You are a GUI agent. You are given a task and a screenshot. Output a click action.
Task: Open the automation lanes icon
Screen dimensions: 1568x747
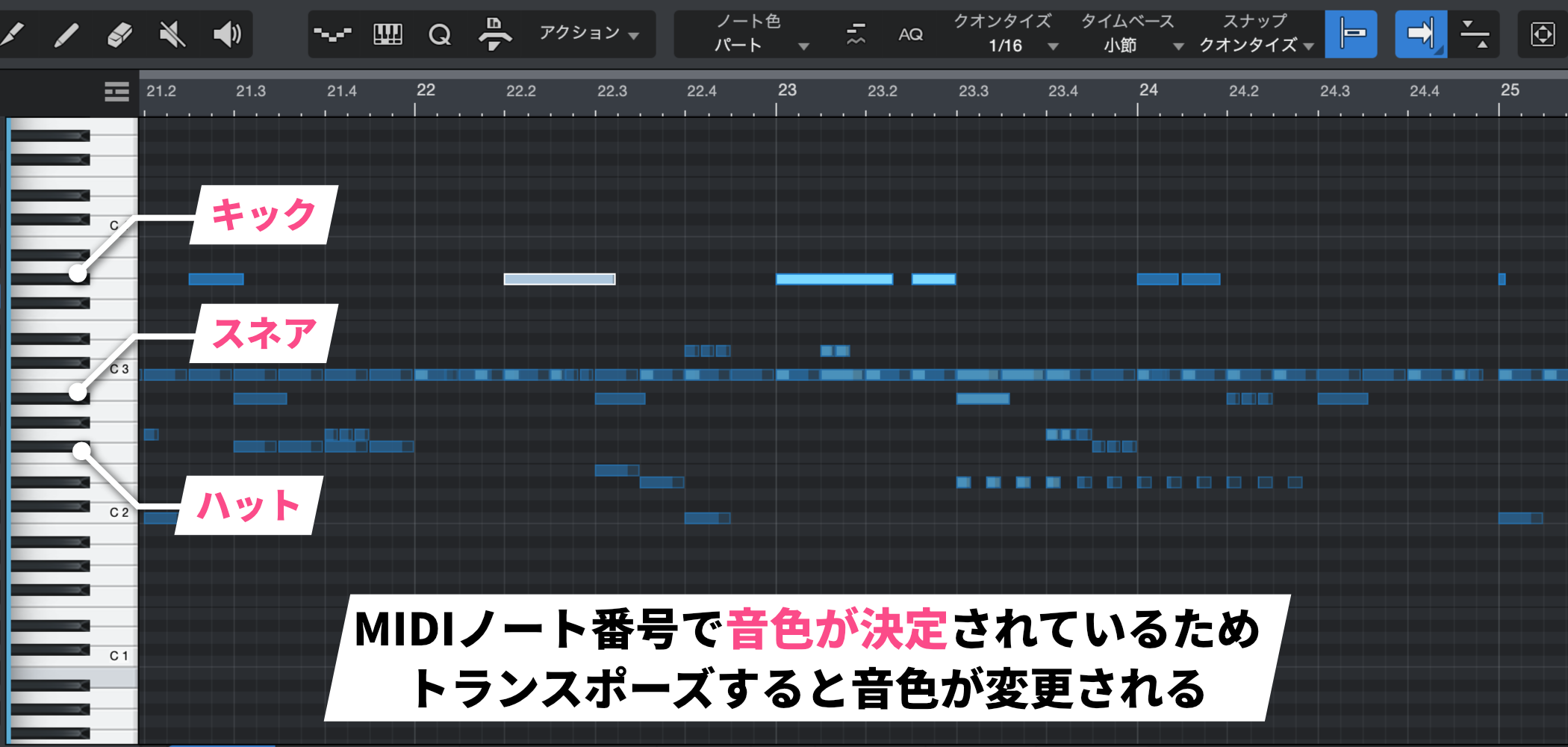coord(332,34)
